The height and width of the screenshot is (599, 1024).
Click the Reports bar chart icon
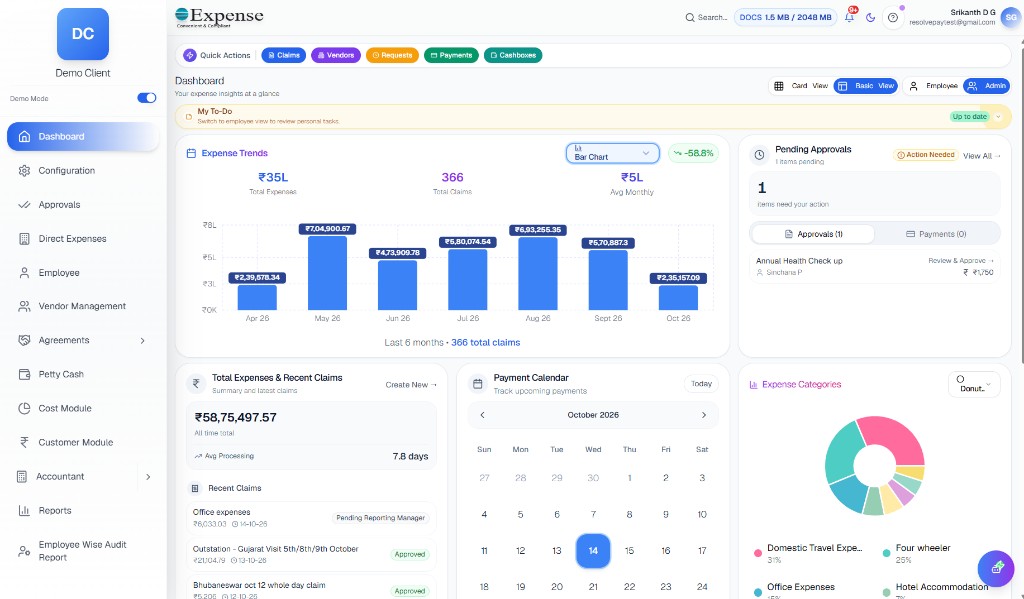coord(24,511)
